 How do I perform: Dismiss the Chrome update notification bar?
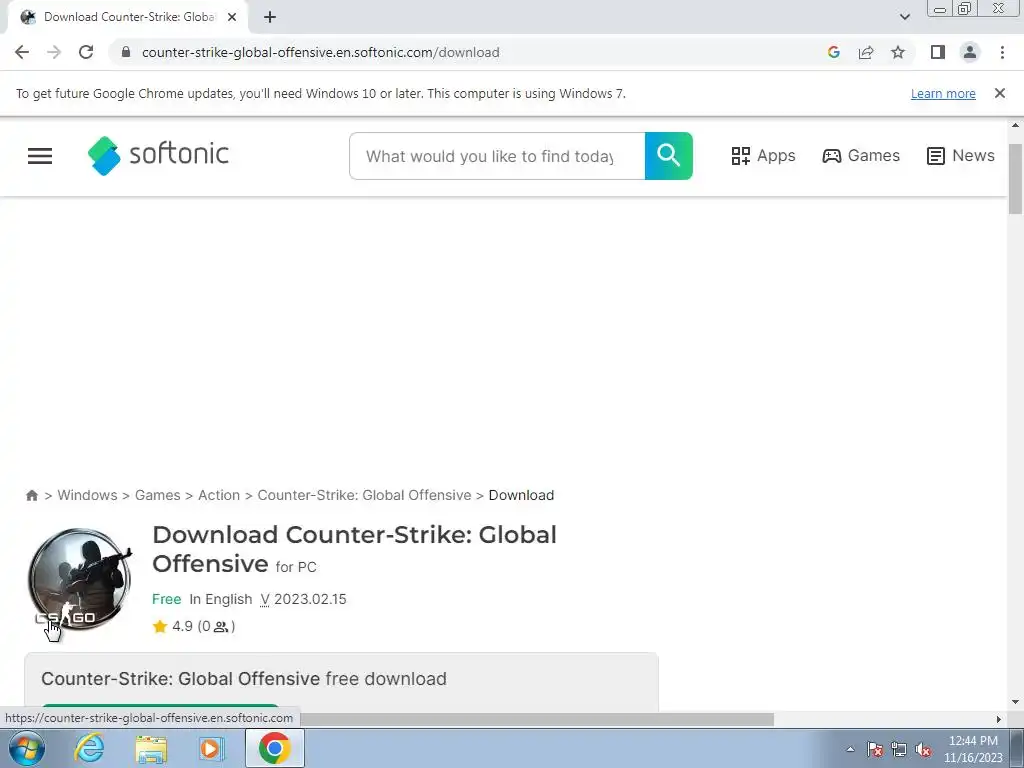(x=999, y=93)
